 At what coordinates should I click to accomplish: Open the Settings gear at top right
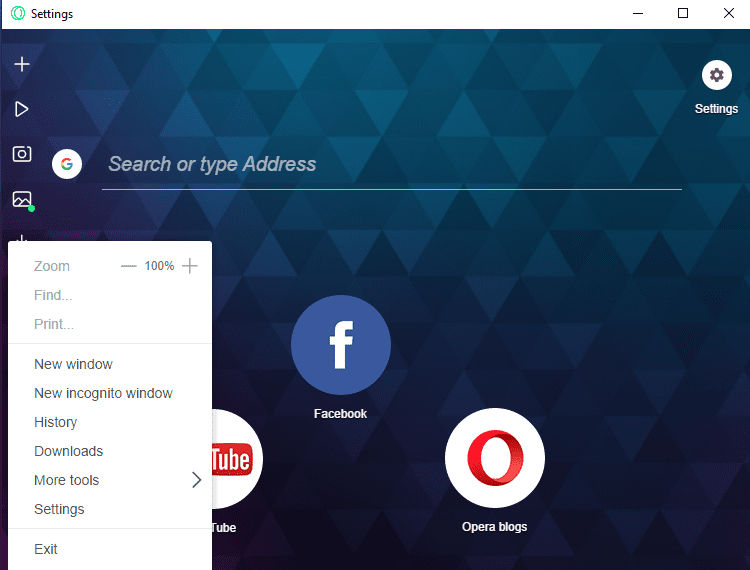pos(717,75)
